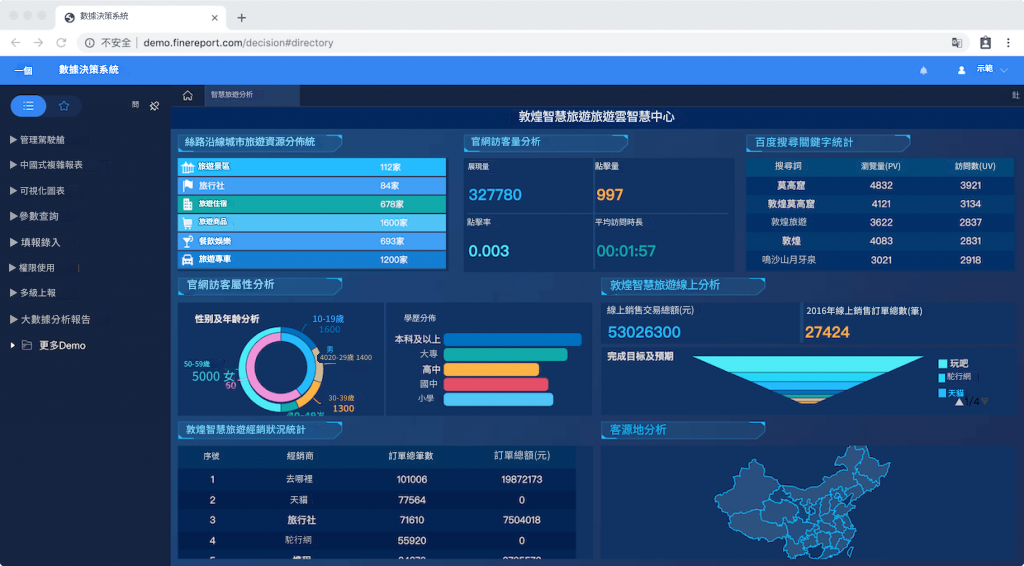Viewport: 1024px width, 566px height.
Task: Open the Chrome three-dot menu
Action: (1010, 43)
